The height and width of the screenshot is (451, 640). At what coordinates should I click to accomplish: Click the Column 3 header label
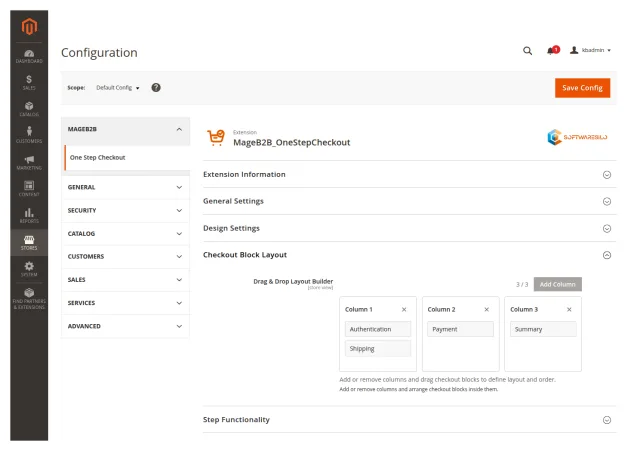point(524,309)
